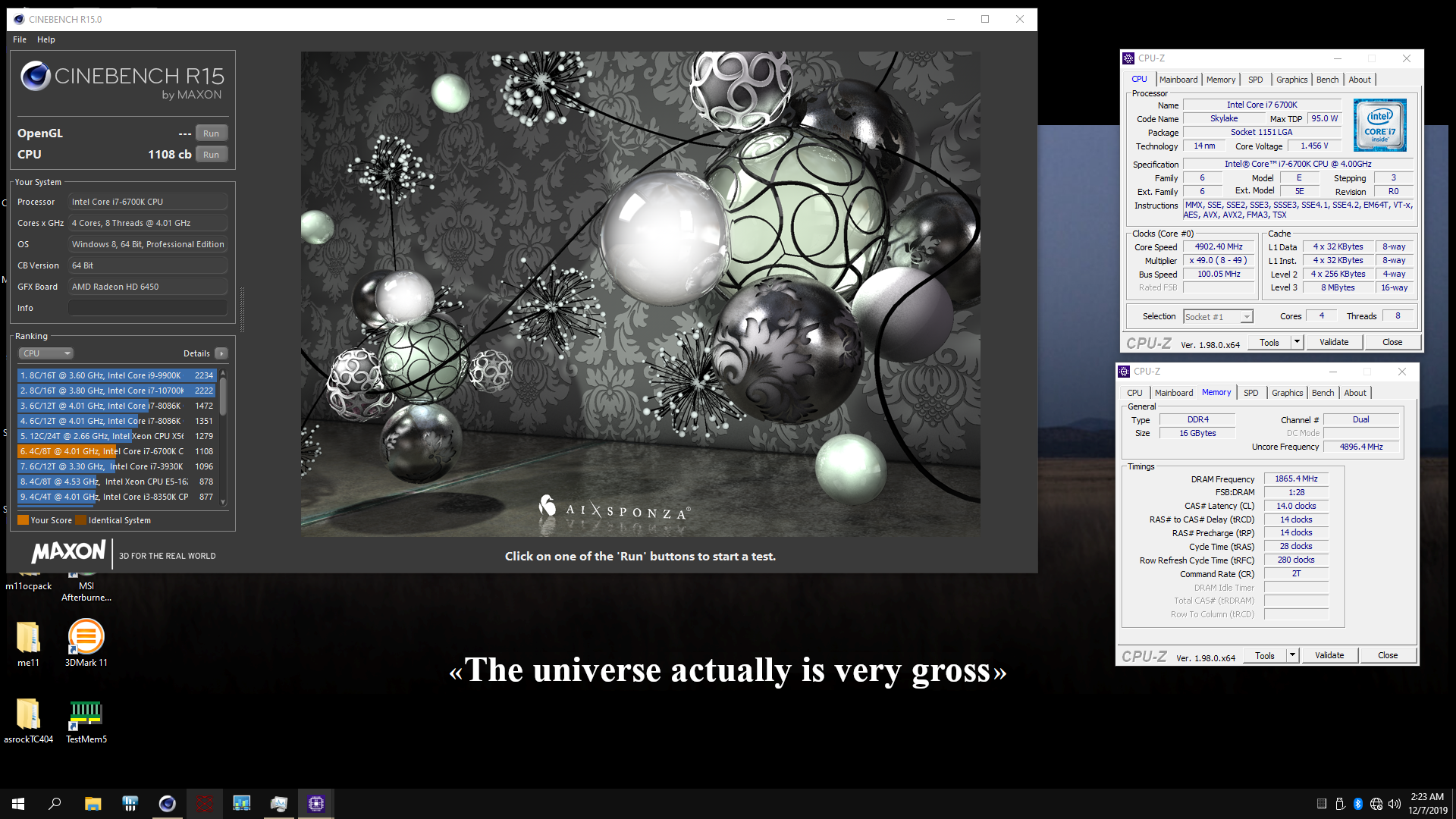Screen dimensions: 1456x819
Task: Click the MSI Afterburner desktop shortcut label
Action: coord(86,591)
